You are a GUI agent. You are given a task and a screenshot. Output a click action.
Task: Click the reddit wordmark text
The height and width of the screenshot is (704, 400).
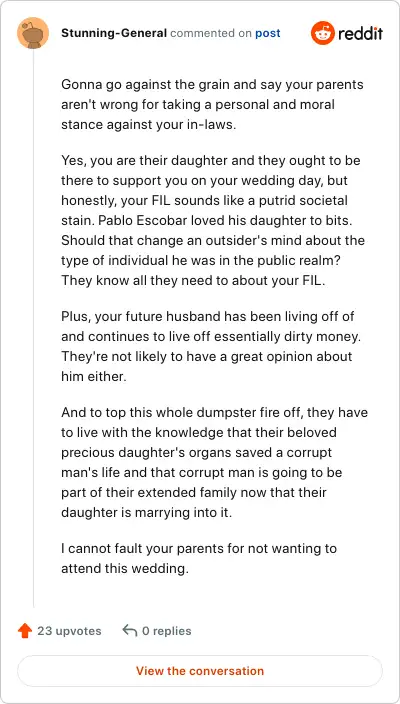pyautogui.click(x=360, y=33)
